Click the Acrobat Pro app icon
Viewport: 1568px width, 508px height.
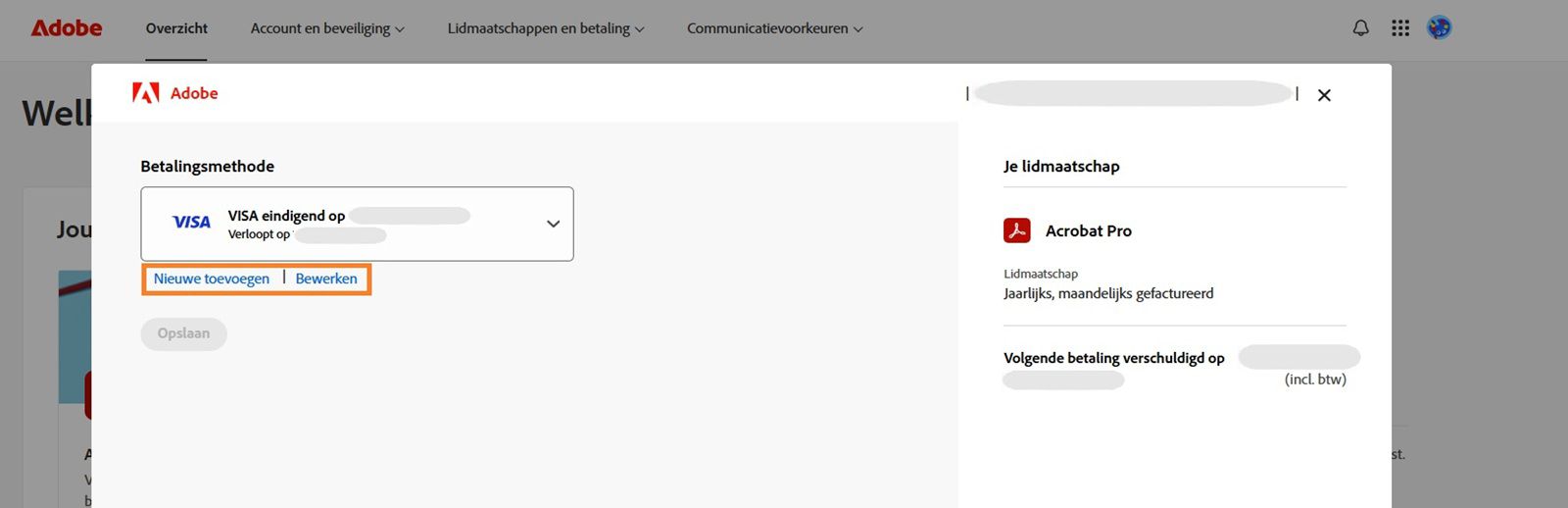coord(1017,230)
